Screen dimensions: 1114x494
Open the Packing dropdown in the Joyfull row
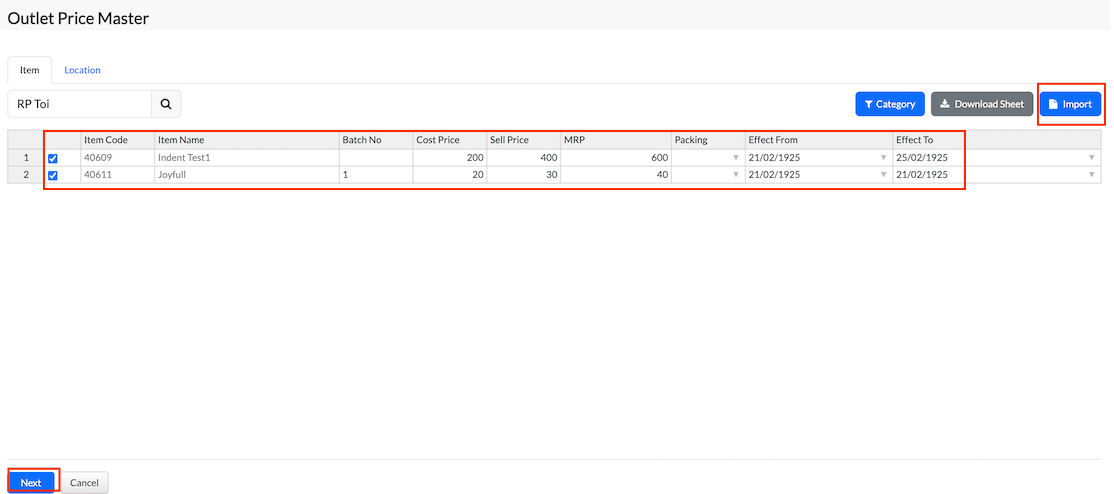[736, 175]
